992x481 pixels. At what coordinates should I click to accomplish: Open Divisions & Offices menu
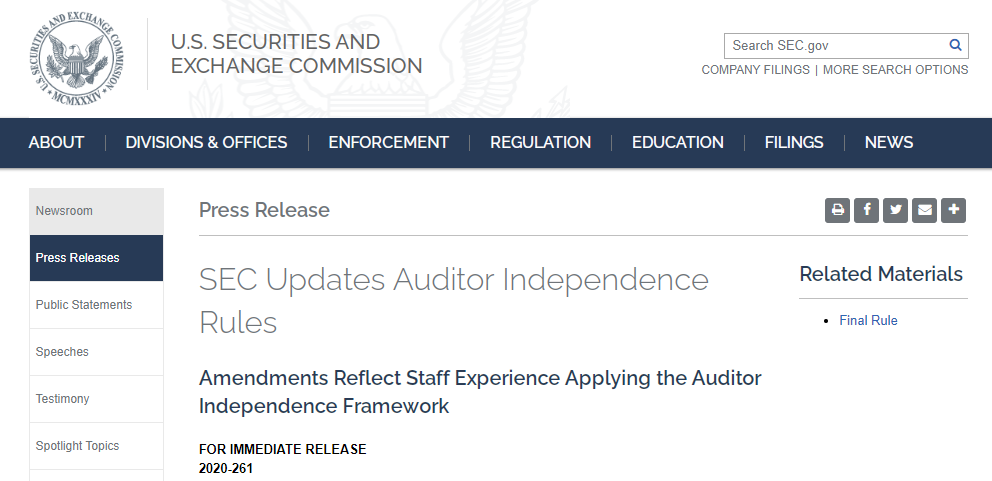click(x=206, y=143)
